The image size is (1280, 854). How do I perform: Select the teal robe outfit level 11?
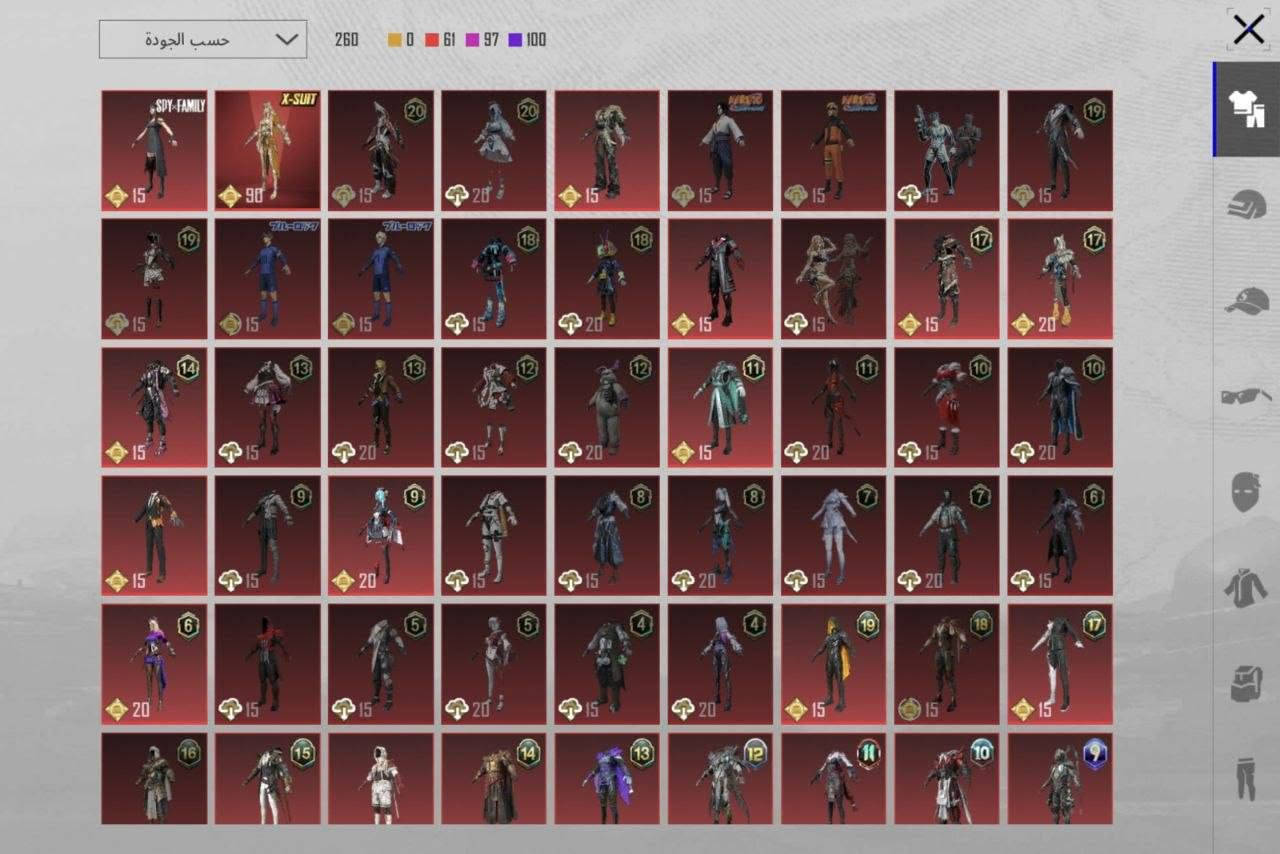(x=721, y=407)
